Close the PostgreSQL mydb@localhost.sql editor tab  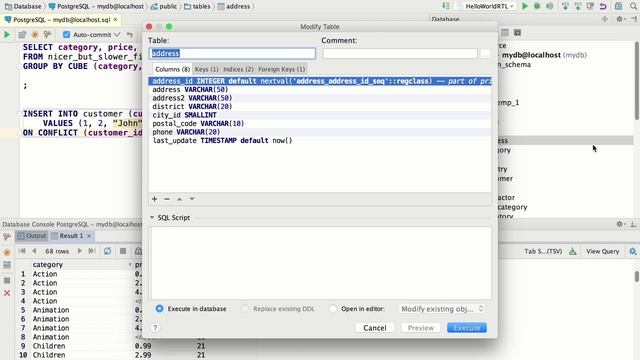click(116, 20)
